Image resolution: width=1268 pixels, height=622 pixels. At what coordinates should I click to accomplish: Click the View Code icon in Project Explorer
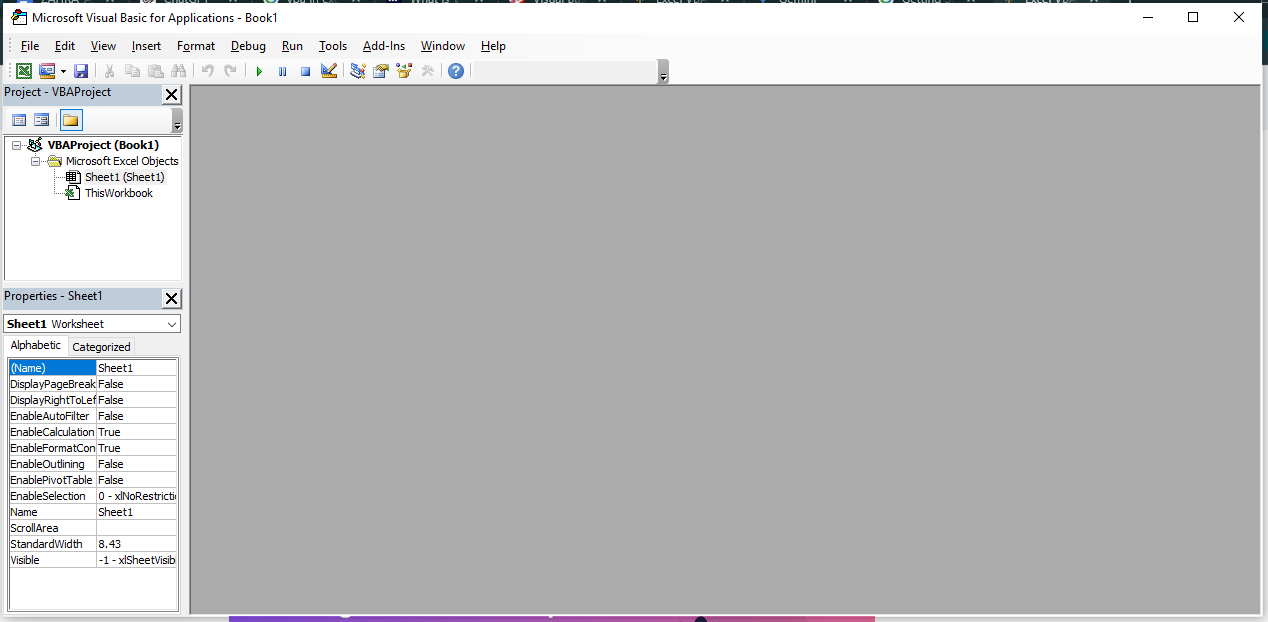(x=19, y=119)
